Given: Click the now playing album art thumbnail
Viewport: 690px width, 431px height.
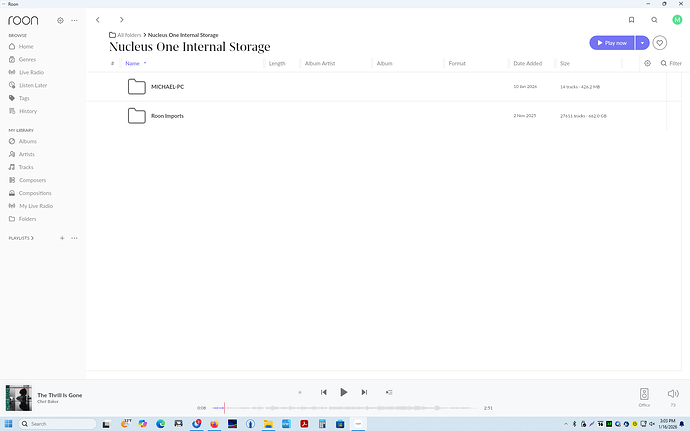Looking at the screenshot, I should coord(18,398).
